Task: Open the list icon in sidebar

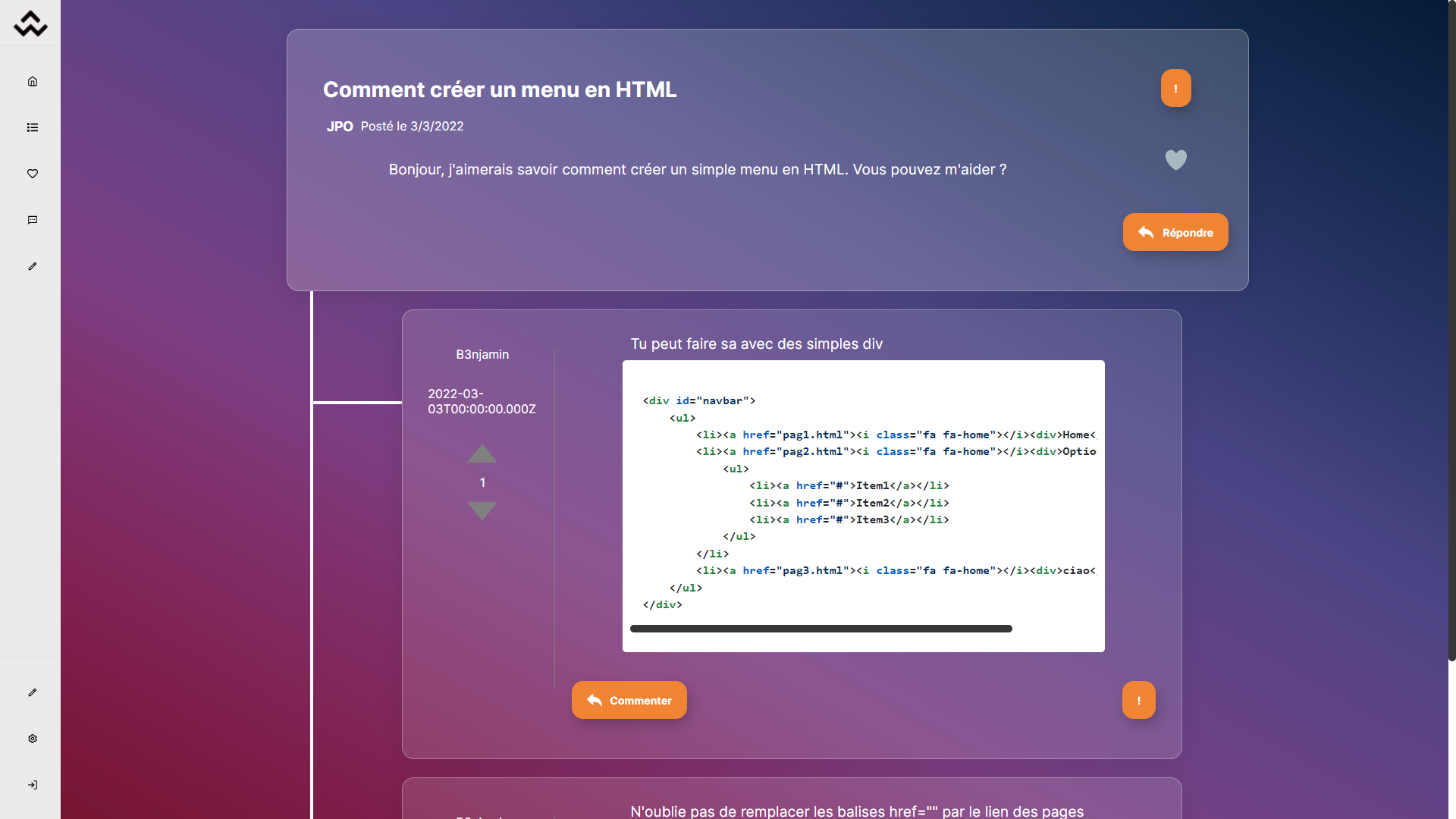Action: 33,127
